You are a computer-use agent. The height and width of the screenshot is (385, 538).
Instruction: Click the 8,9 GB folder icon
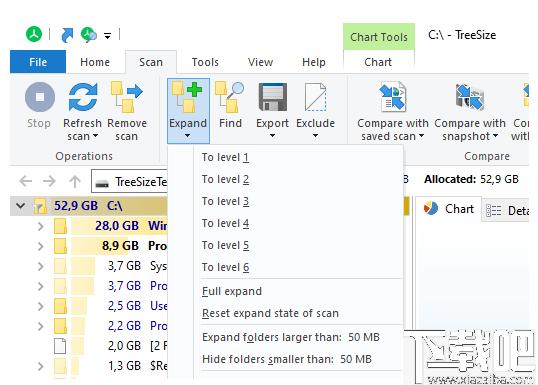click(x=60, y=246)
